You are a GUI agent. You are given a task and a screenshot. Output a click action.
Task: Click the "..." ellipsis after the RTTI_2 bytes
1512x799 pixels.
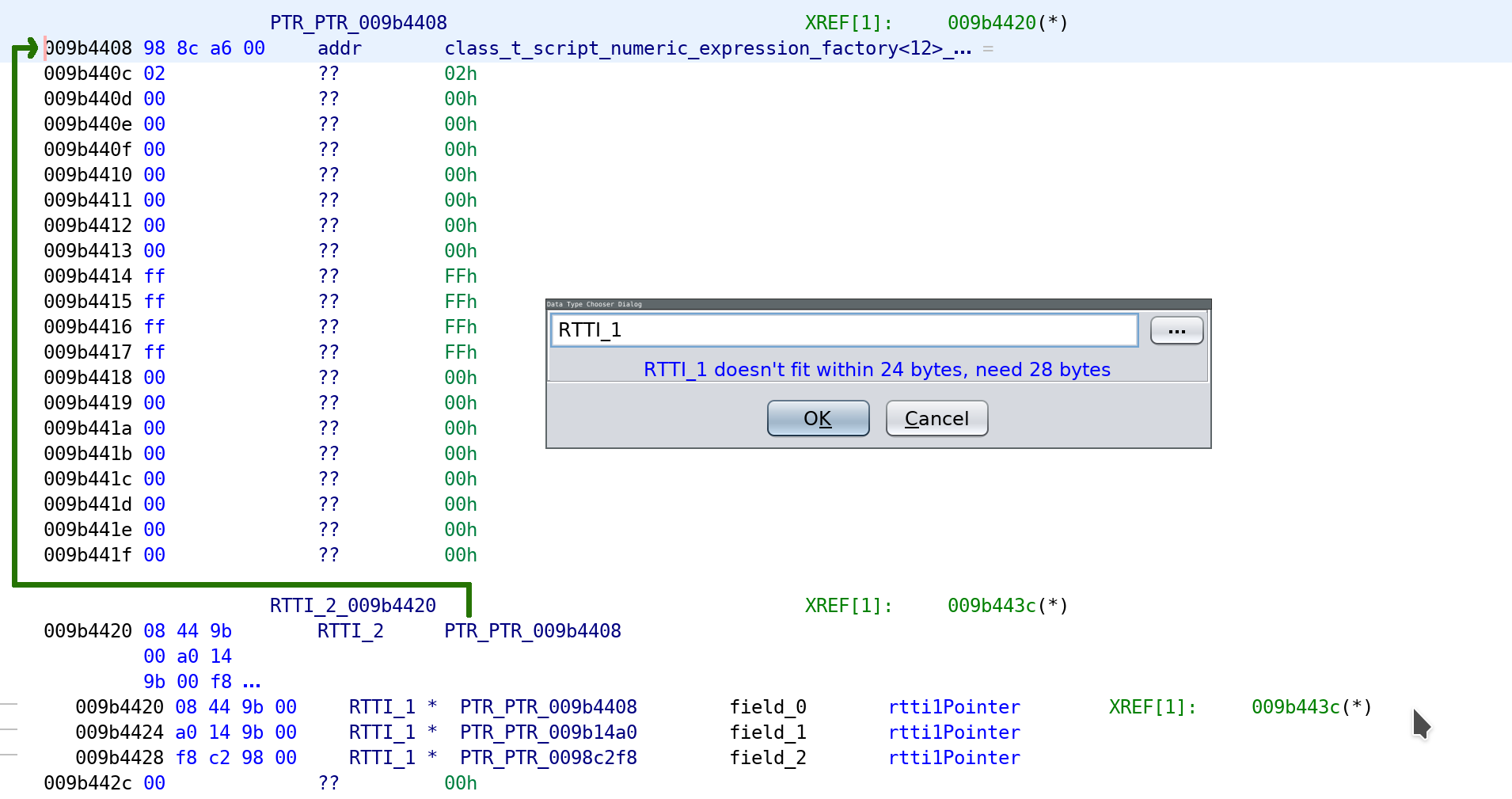pyautogui.click(x=252, y=682)
